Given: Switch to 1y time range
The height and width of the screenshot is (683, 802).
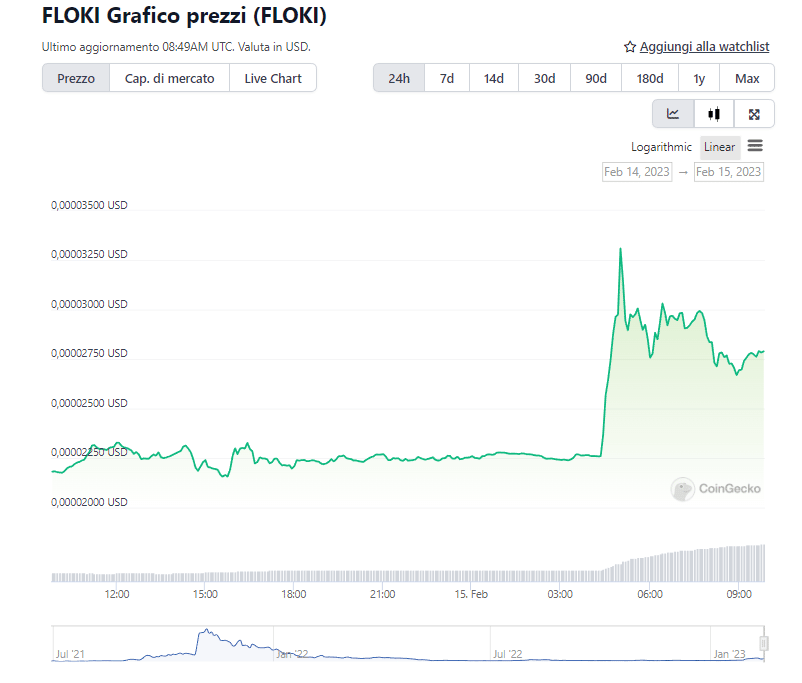Looking at the screenshot, I should 699,78.
